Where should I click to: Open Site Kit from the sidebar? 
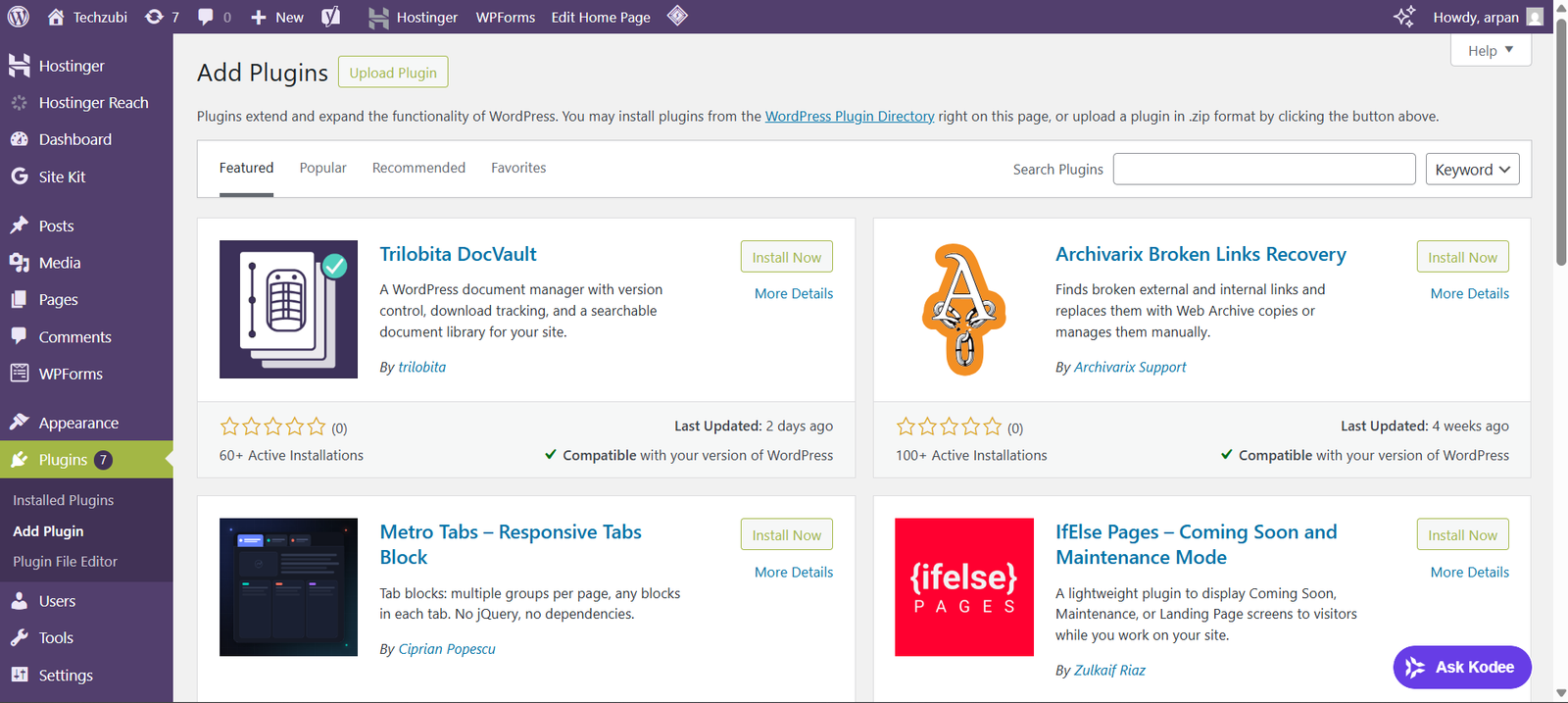(62, 176)
